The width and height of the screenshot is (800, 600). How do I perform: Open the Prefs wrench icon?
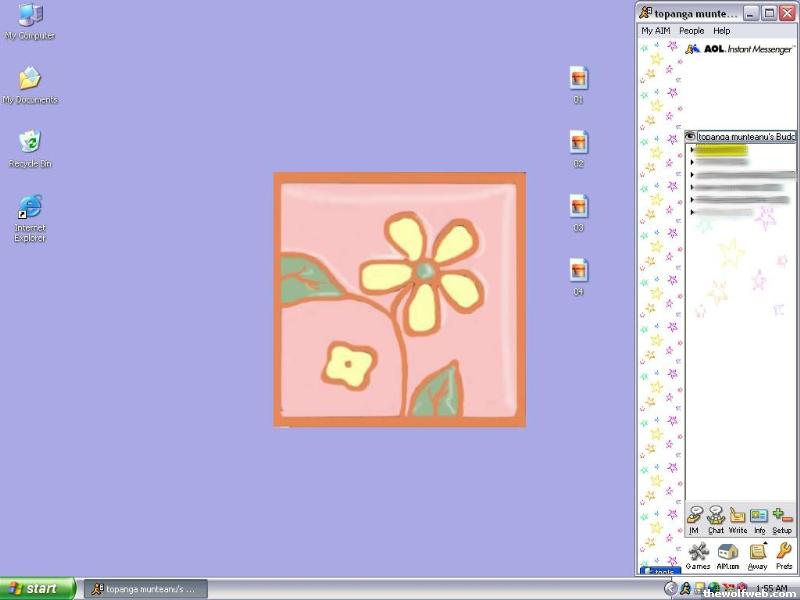784,554
